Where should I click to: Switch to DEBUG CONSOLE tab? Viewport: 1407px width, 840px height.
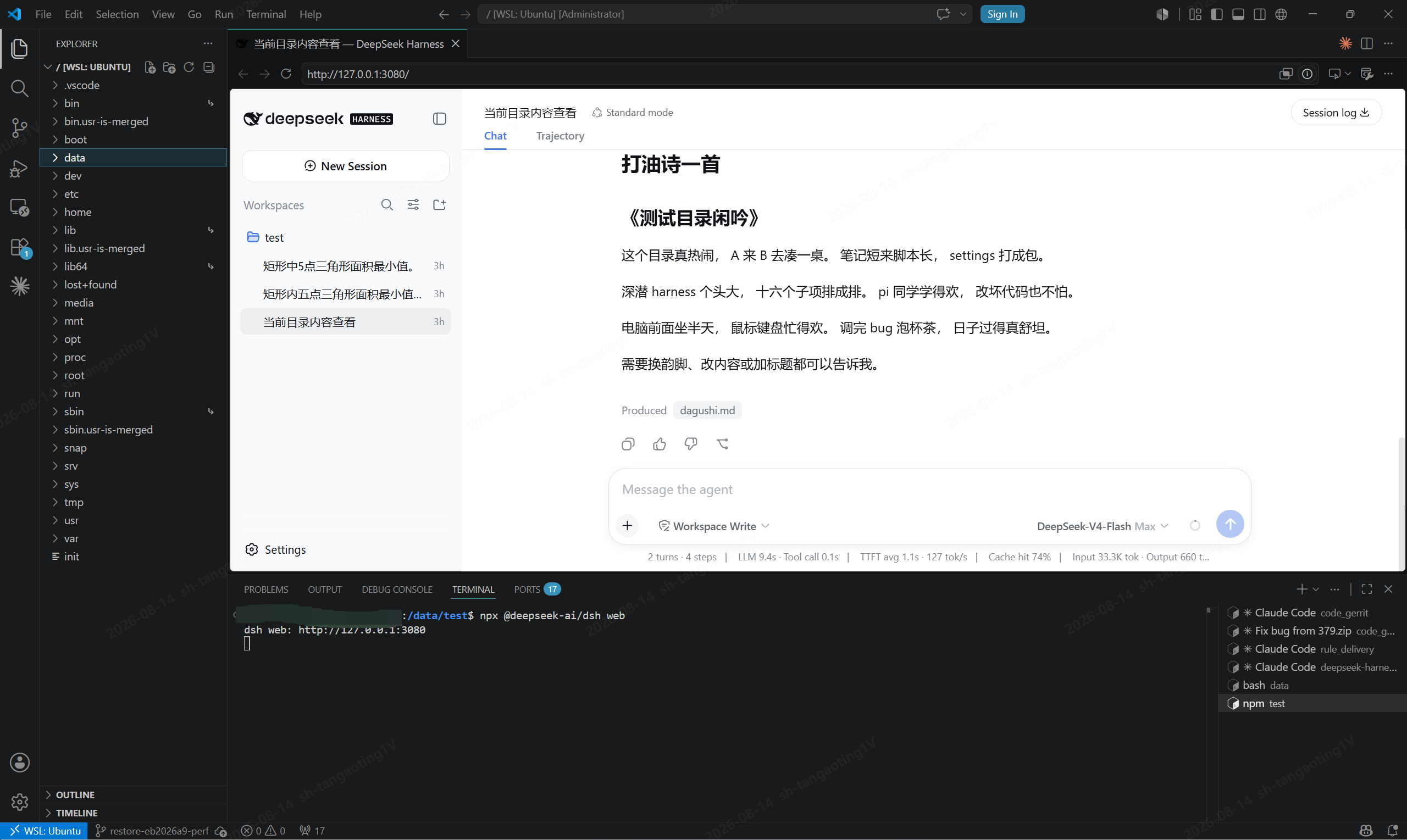[x=396, y=589]
